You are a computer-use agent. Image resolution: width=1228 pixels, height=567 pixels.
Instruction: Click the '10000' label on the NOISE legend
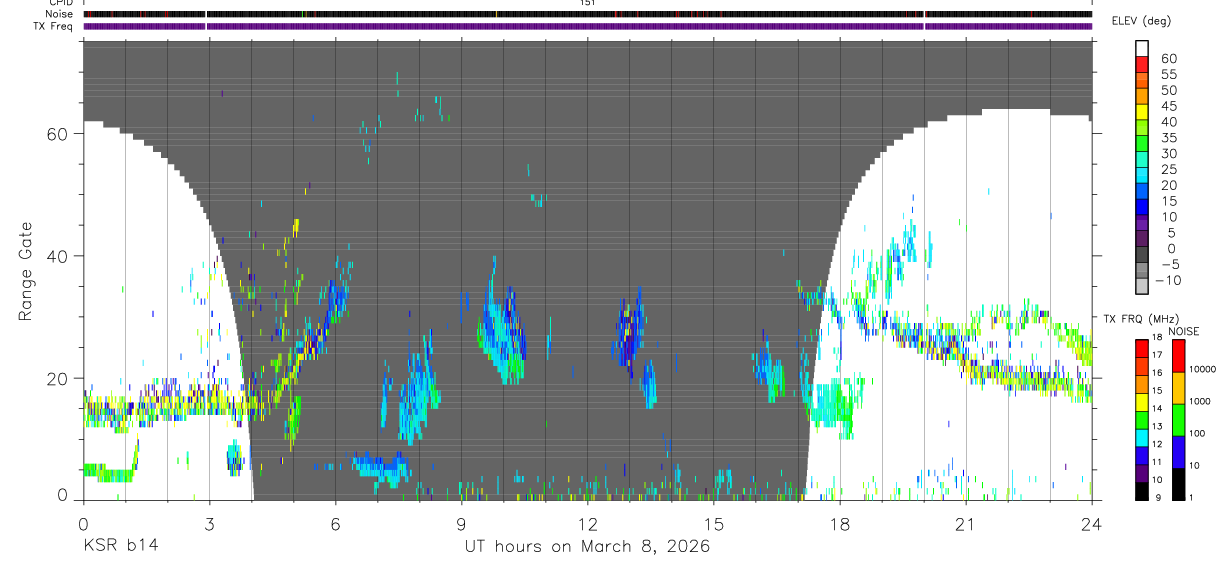tap(1201, 370)
